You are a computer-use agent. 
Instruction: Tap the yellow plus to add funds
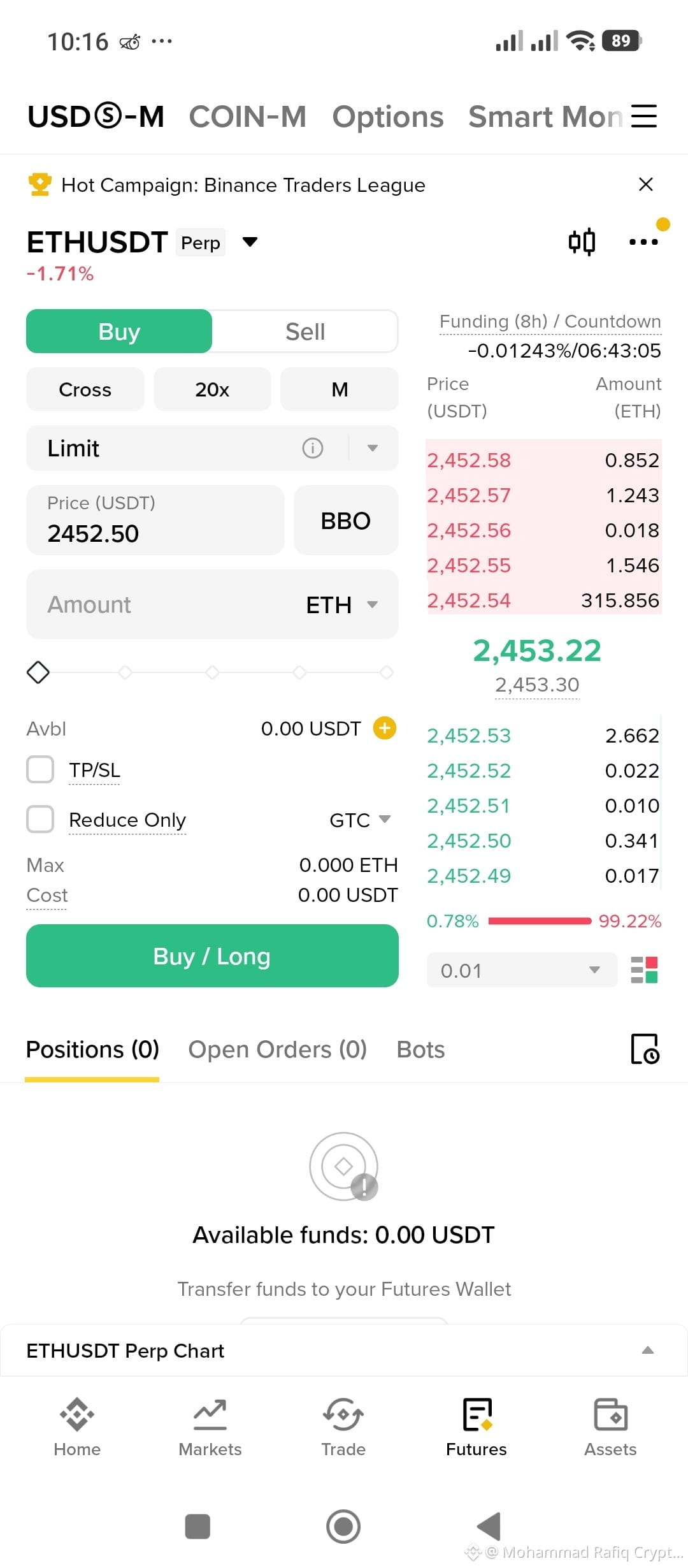point(385,728)
